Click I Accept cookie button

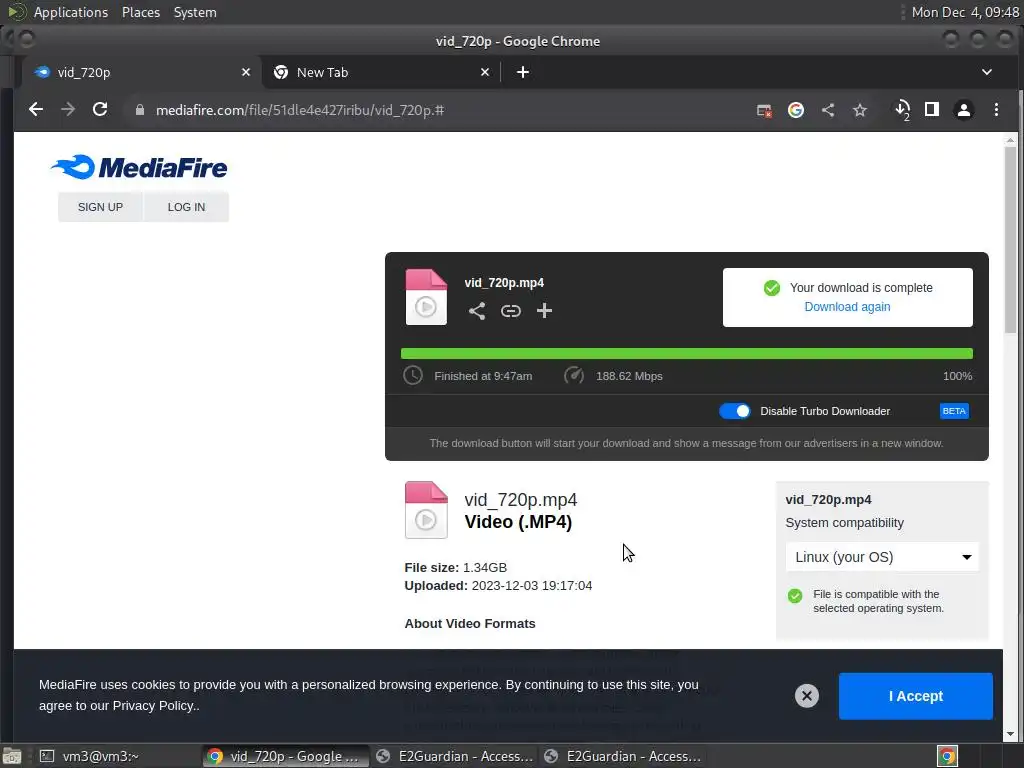point(916,696)
